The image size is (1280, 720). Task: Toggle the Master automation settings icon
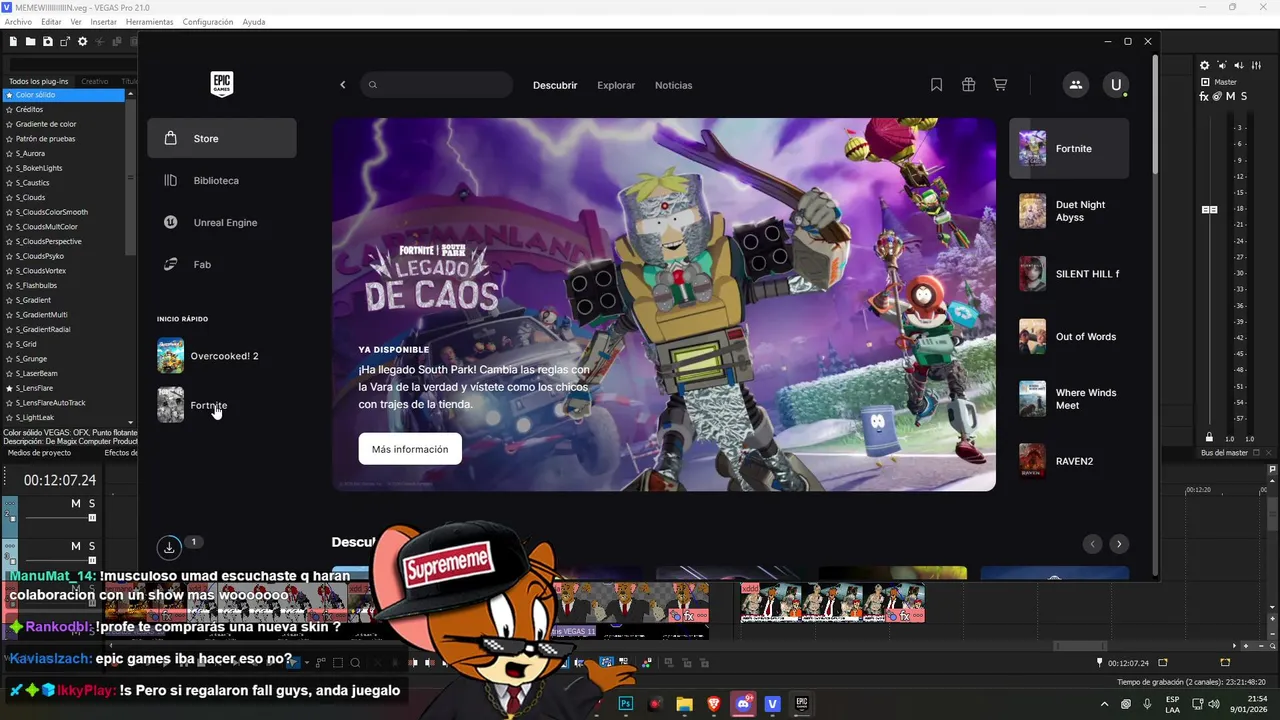point(1217,96)
